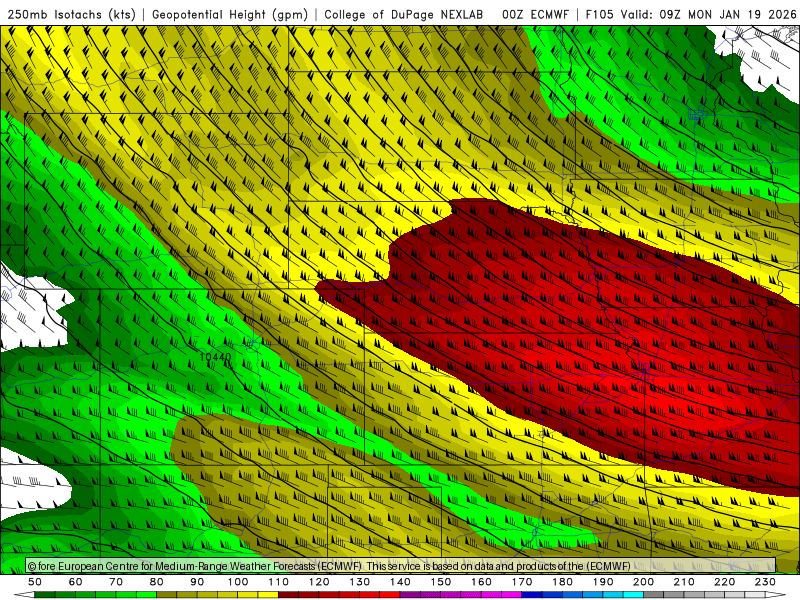Click the "150" color scale label
The image size is (800, 600).
(441, 582)
